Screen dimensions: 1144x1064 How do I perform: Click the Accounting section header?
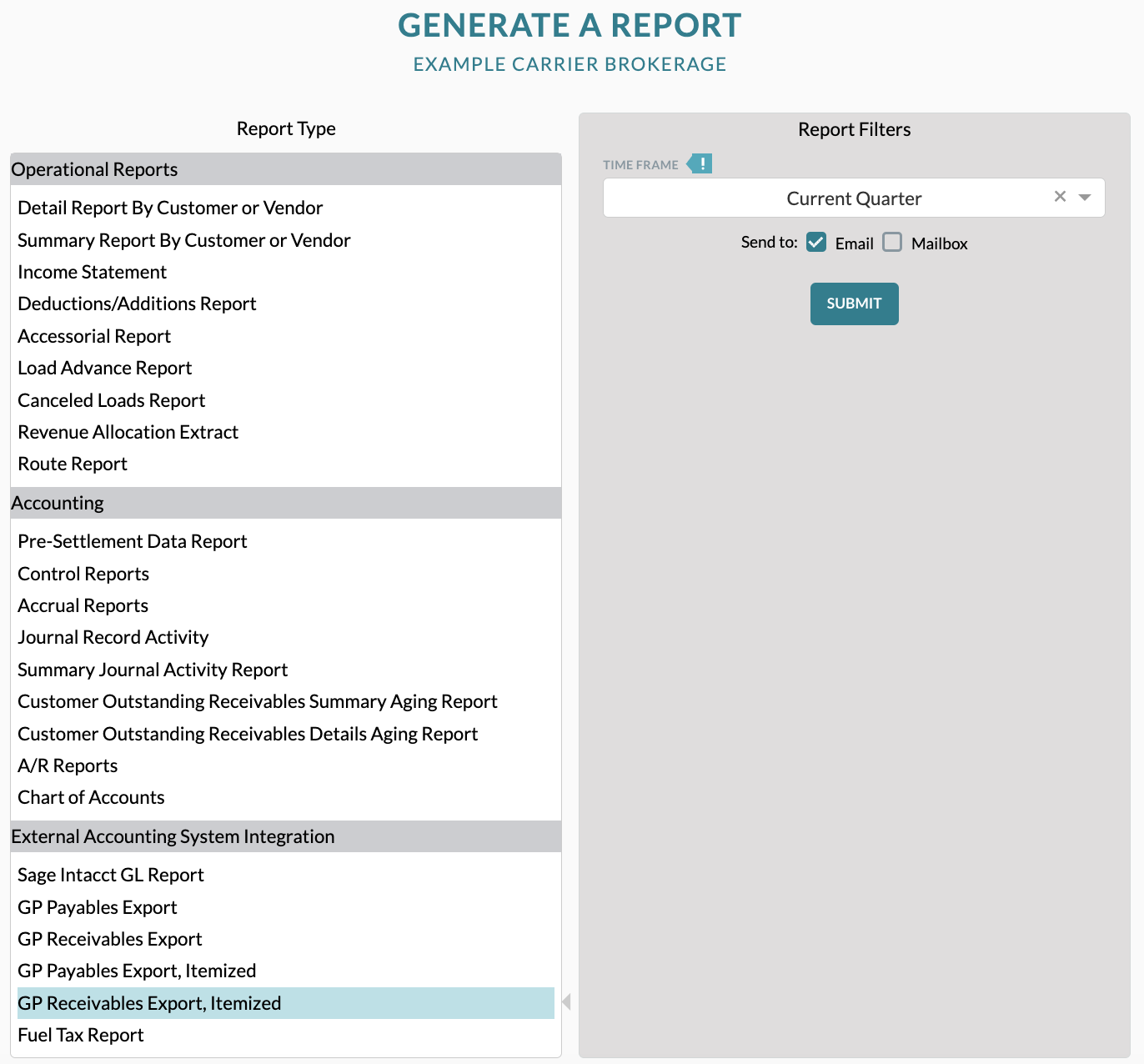click(x=58, y=503)
